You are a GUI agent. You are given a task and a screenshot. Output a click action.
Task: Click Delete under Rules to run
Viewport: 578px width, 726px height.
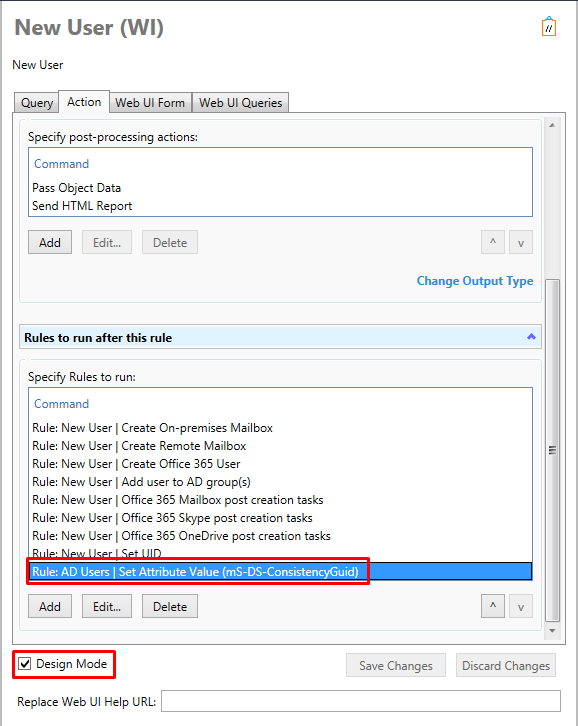coord(170,606)
